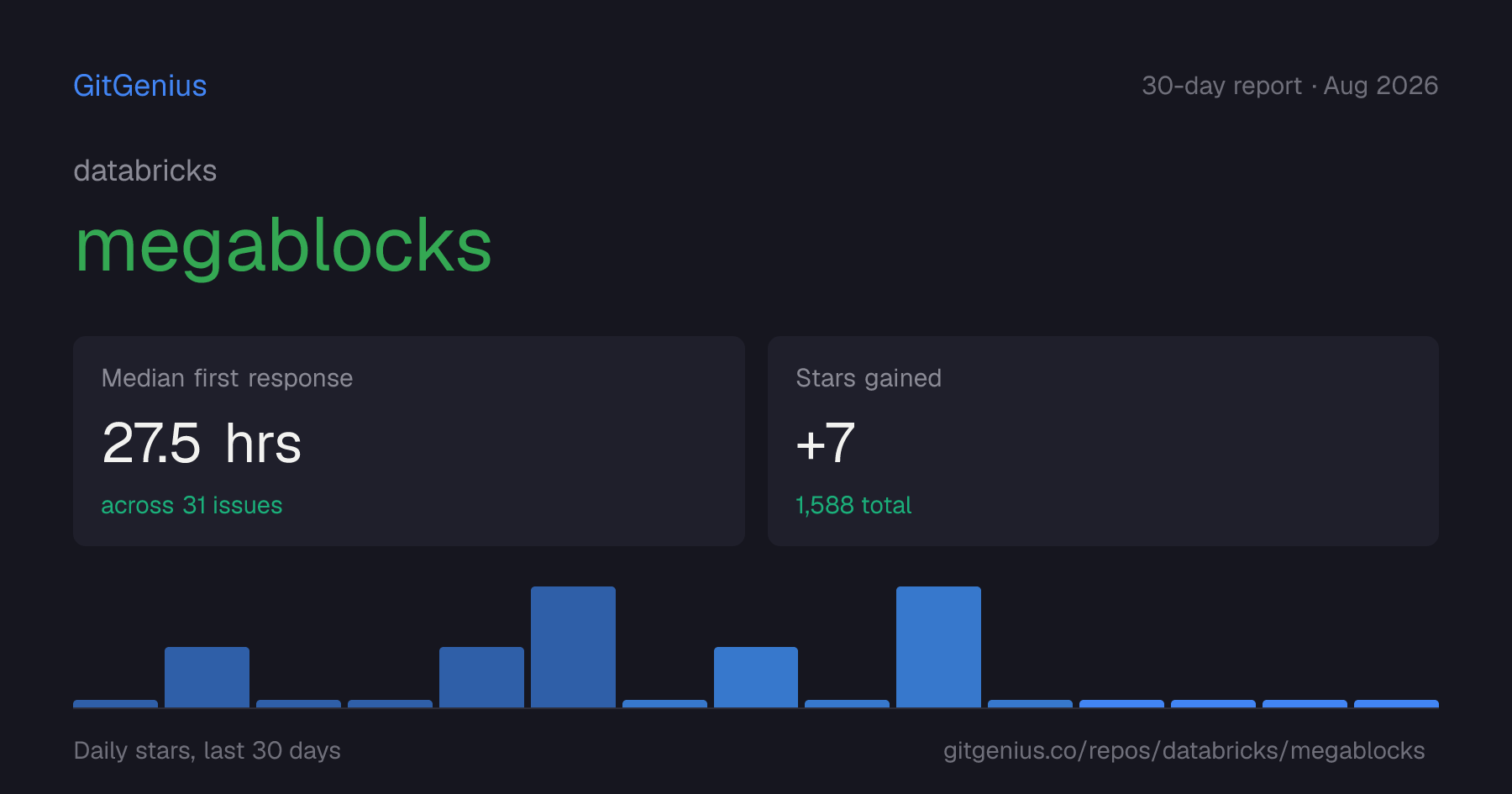
Task: Click the 'Daily stars, last 30 days' caption
Action: coord(207,750)
